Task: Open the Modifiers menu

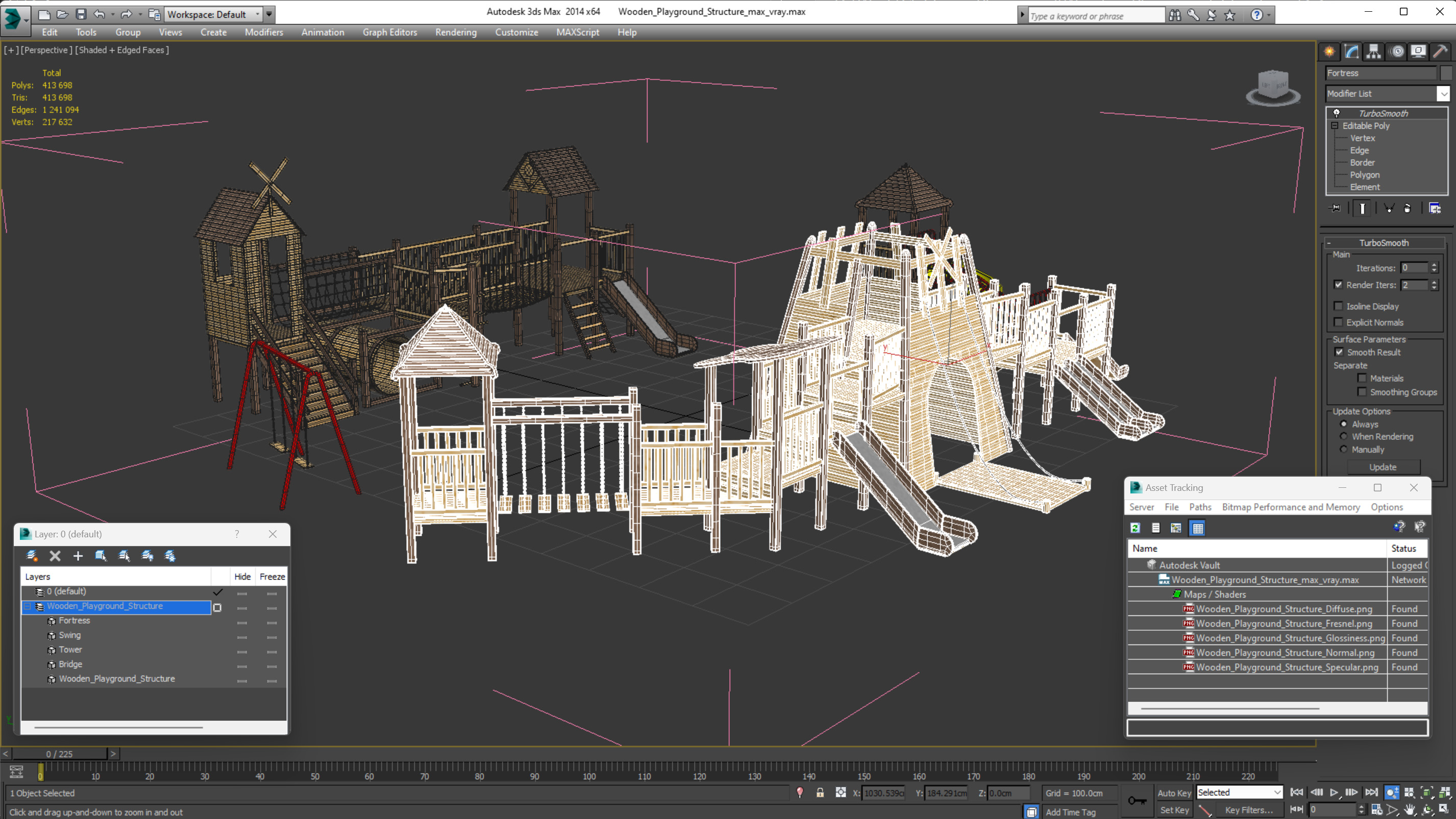Action: coord(264,32)
